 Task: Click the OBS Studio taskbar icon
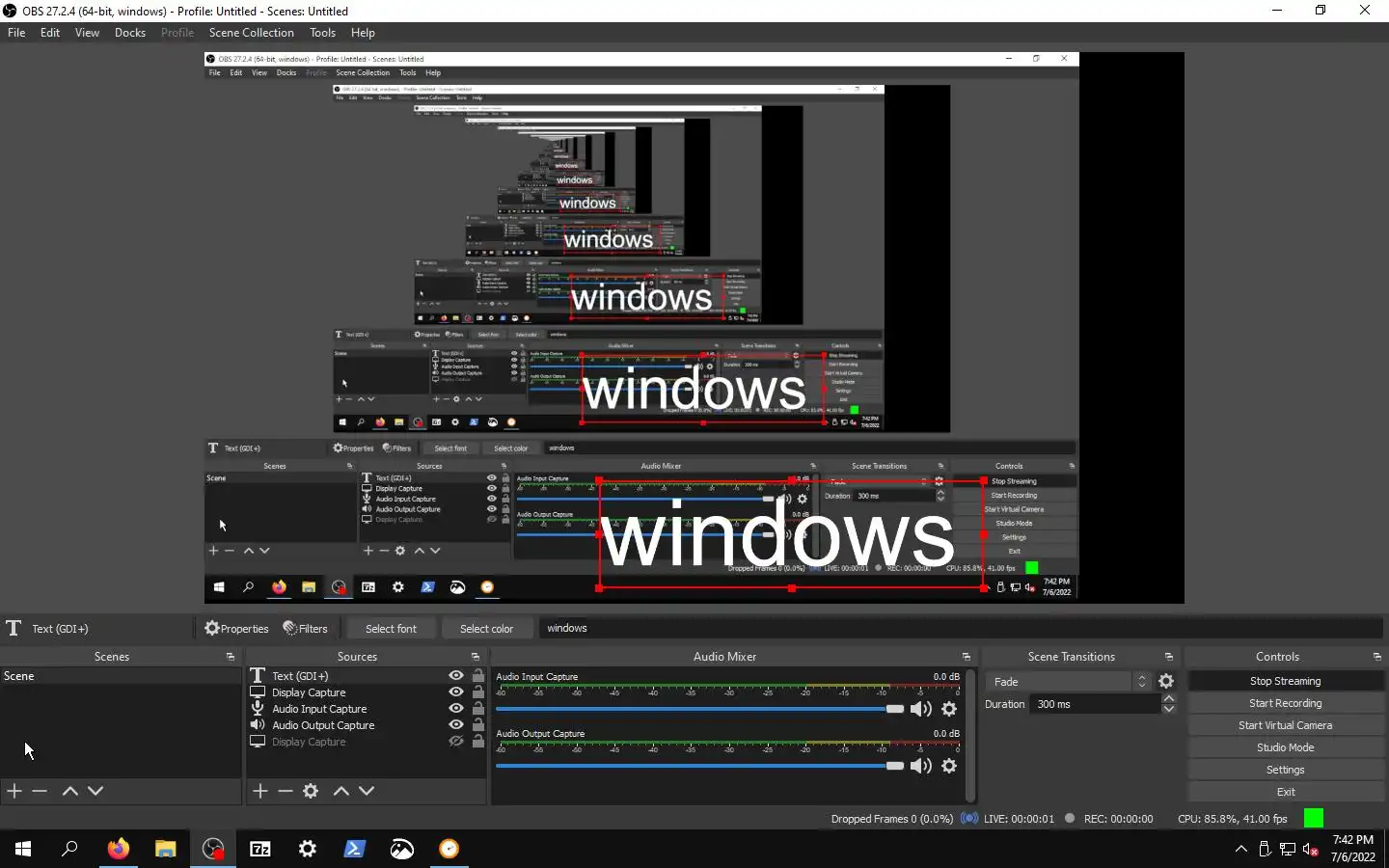[x=213, y=849]
